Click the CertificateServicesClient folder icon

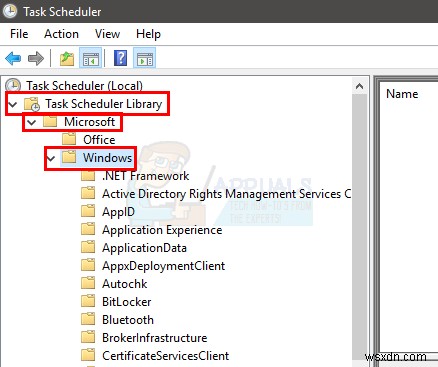pos(88,356)
